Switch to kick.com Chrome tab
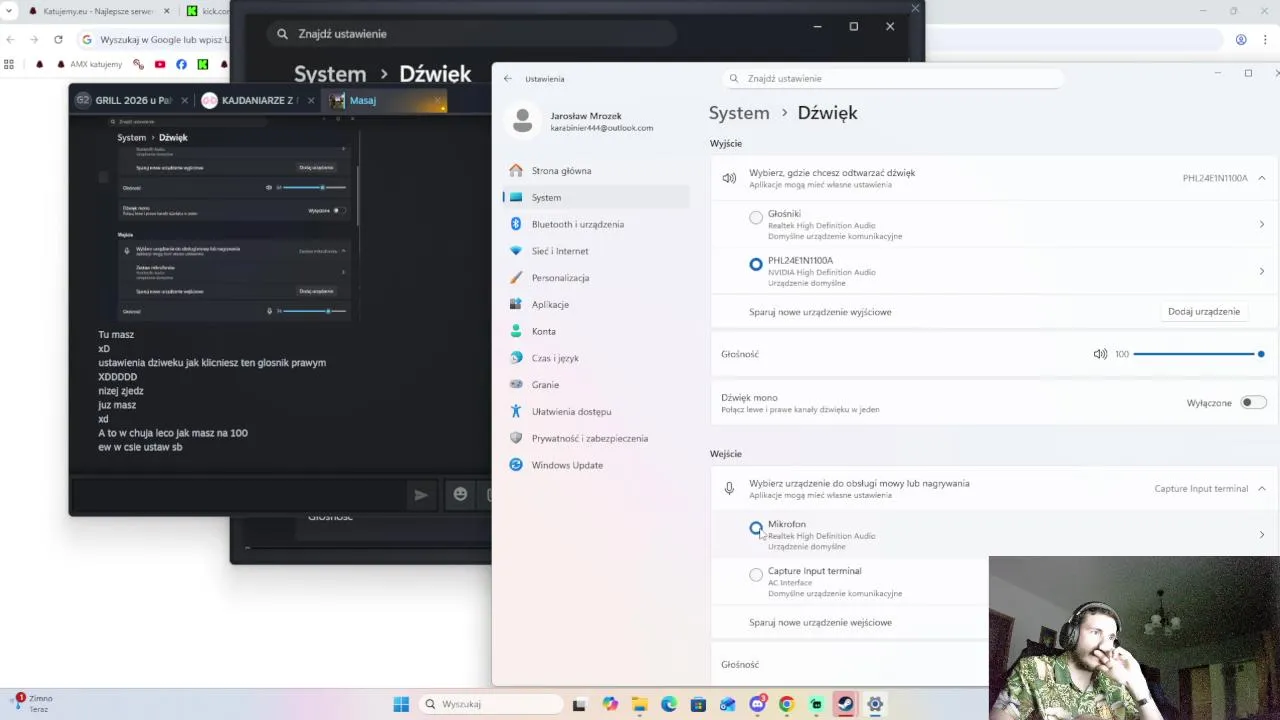 pos(206,11)
